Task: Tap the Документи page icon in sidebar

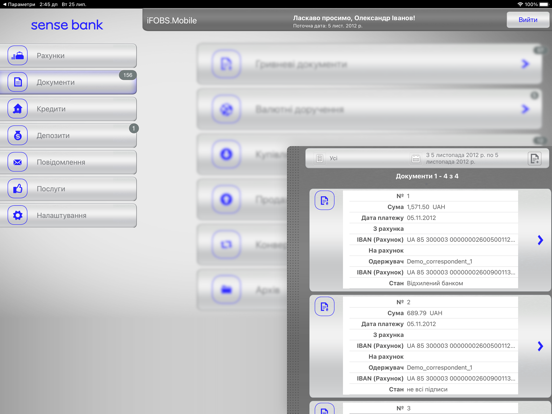Action: (x=18, y=82)
